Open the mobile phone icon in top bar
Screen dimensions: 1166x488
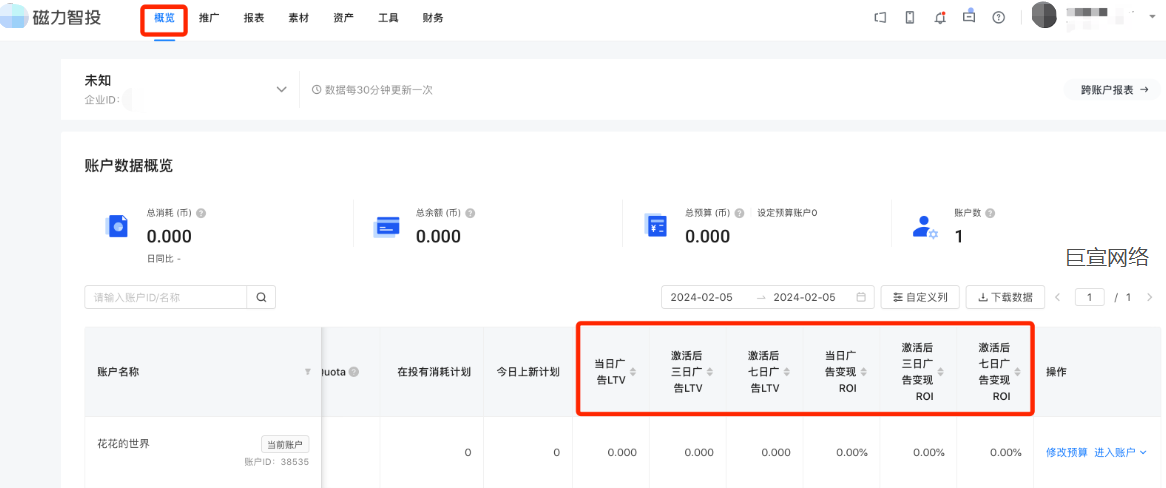pos(909,18)
